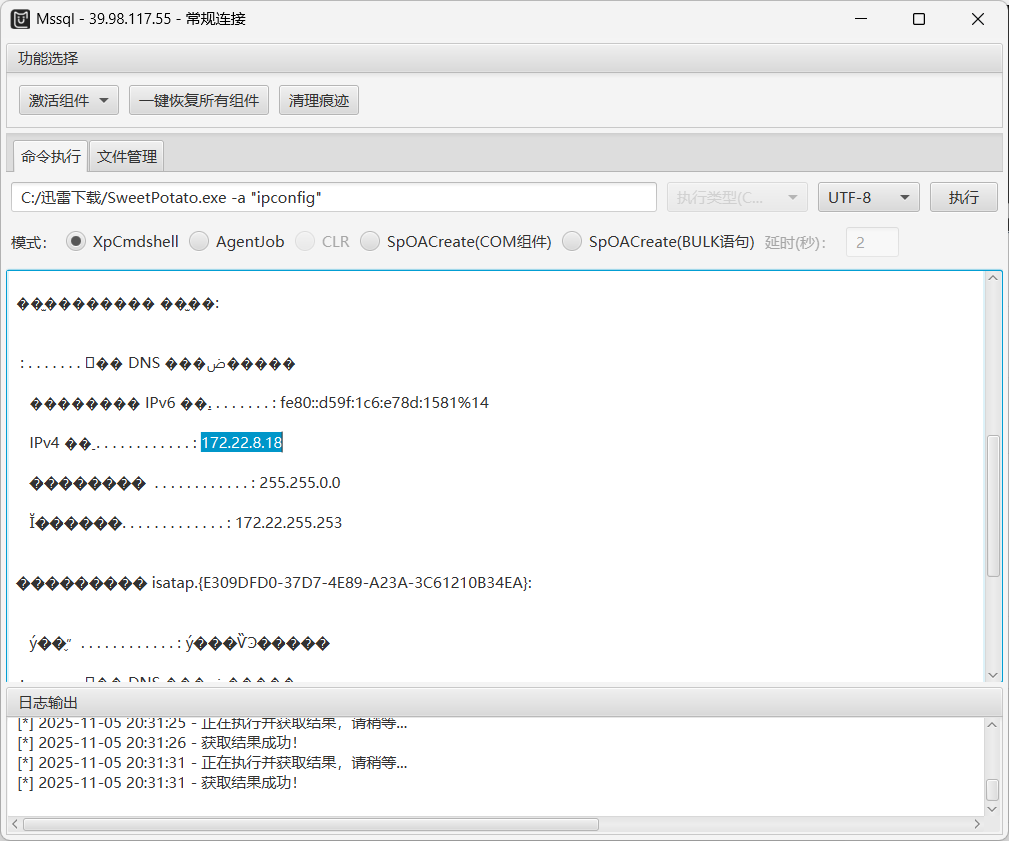1009x841 pixels.
Task: Click the command input field
Action: click(x=334, y=197)
